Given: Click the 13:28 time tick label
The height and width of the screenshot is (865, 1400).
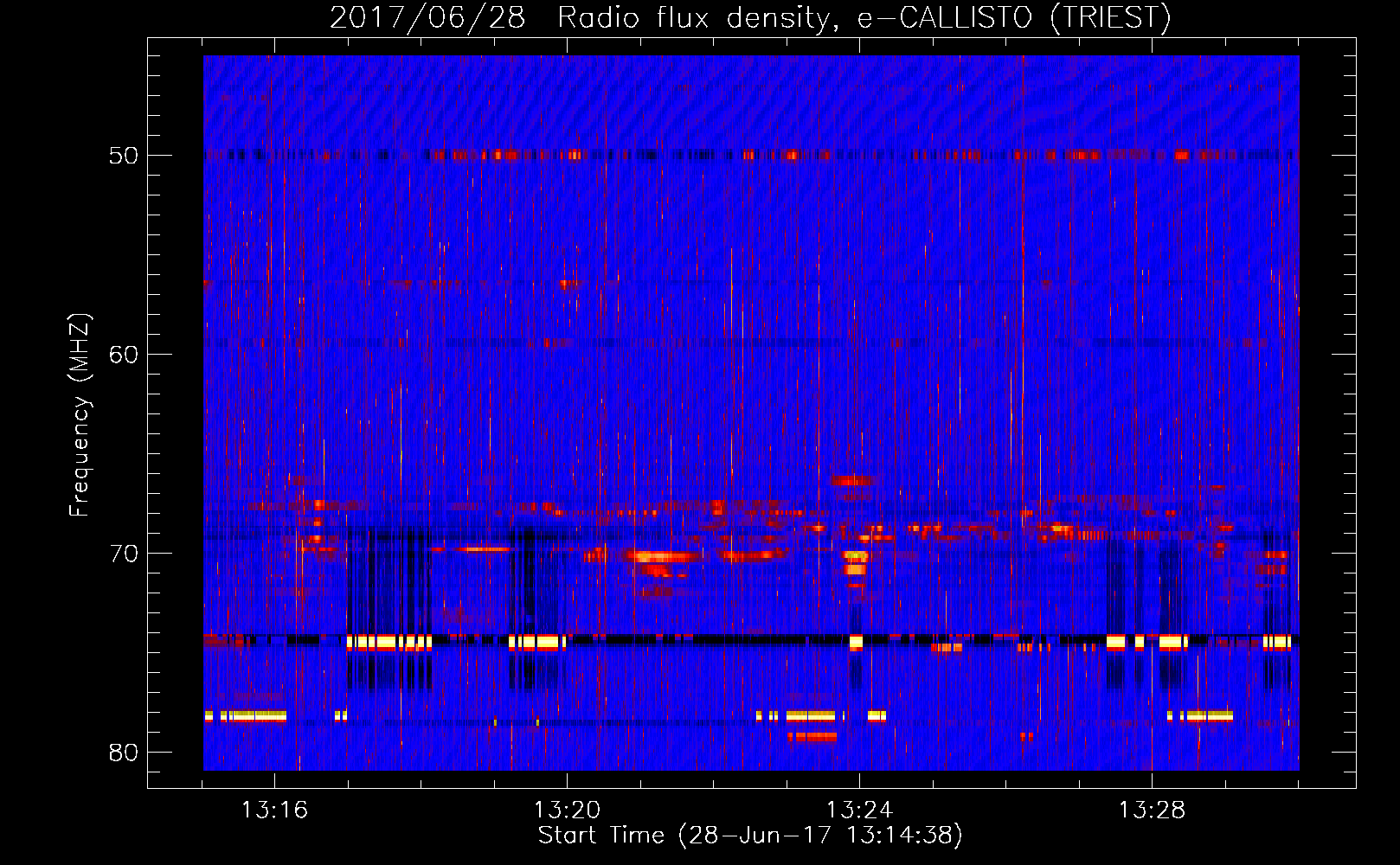Looking at the screenshot, I should (x=1152, y=811).
